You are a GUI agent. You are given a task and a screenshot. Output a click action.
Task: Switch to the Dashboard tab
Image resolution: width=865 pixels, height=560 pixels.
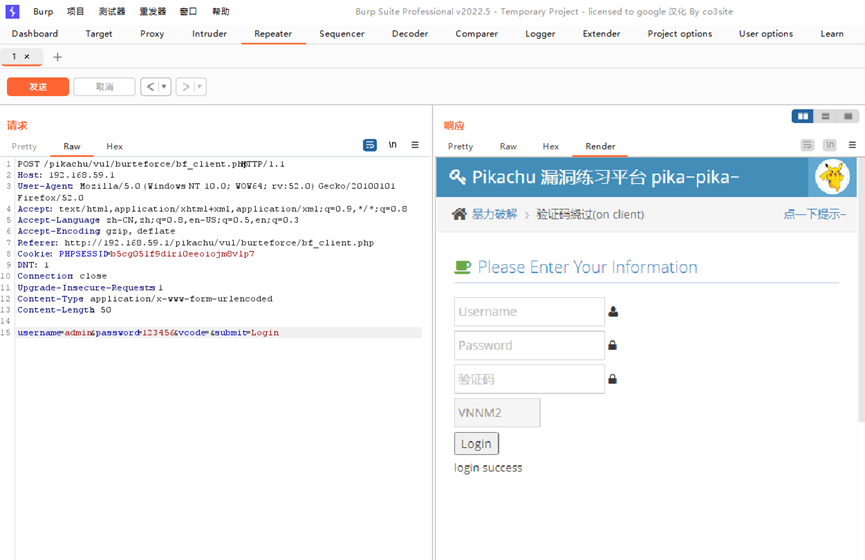35,34
